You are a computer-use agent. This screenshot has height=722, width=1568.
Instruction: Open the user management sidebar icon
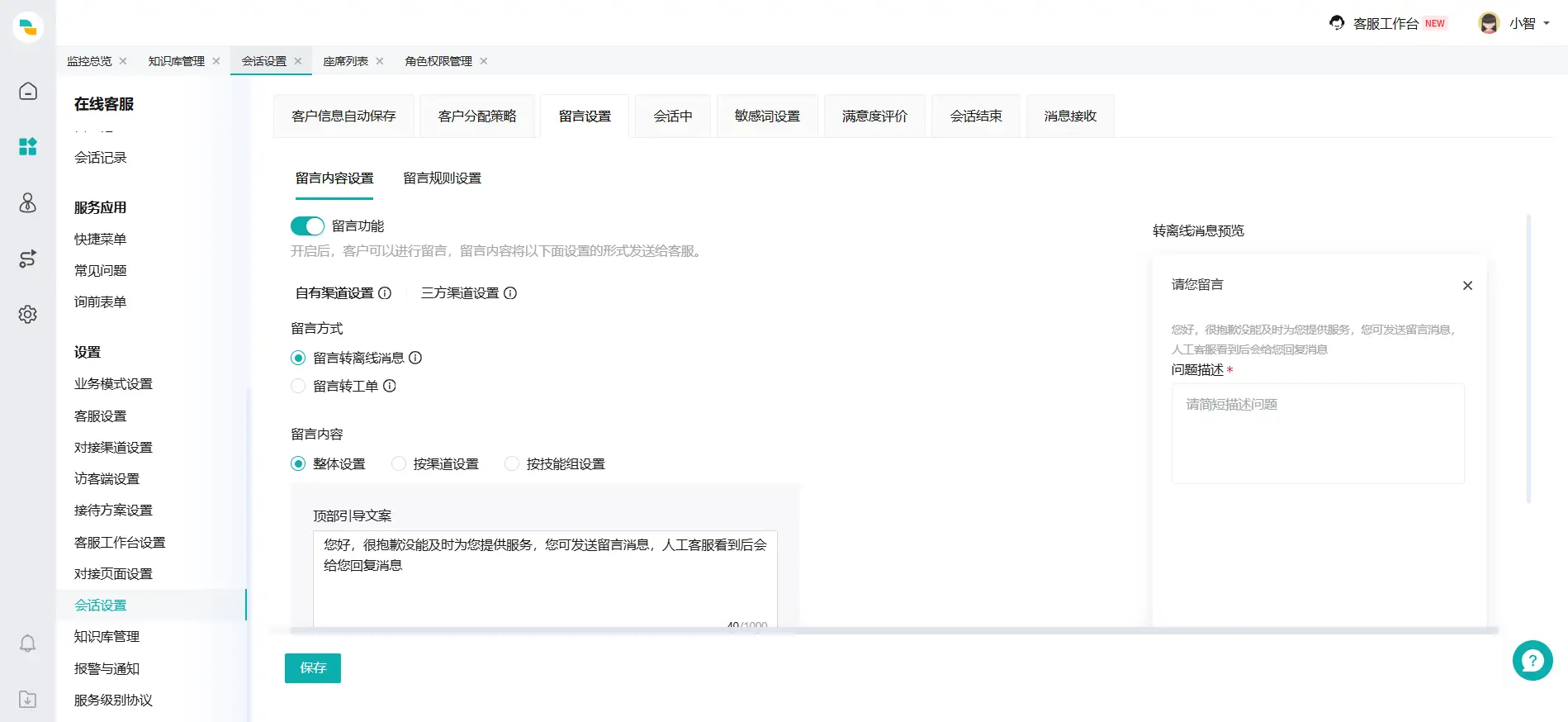(x=28, y=202)
